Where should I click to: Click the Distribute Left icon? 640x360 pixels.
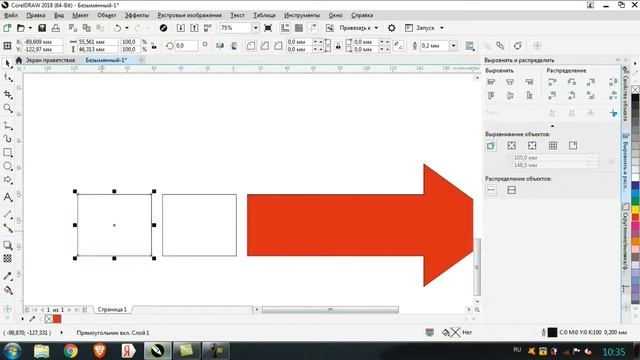point(552,82)
